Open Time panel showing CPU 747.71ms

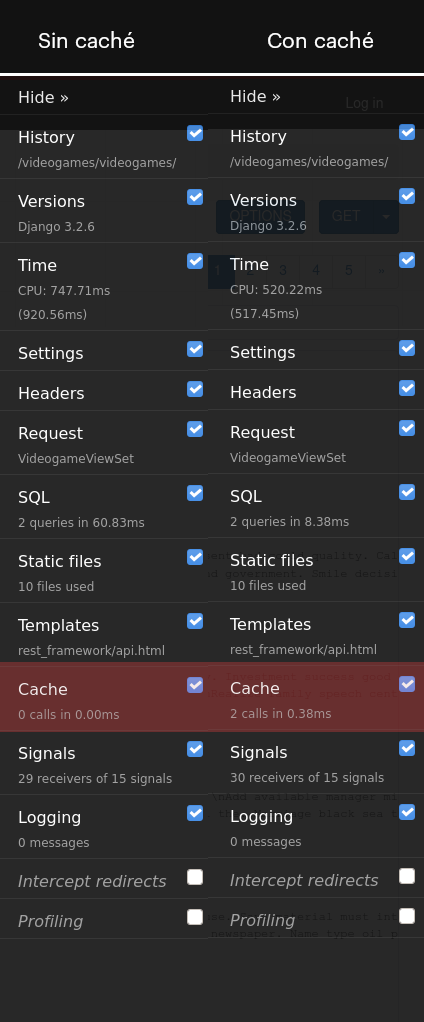pos(37,265)
